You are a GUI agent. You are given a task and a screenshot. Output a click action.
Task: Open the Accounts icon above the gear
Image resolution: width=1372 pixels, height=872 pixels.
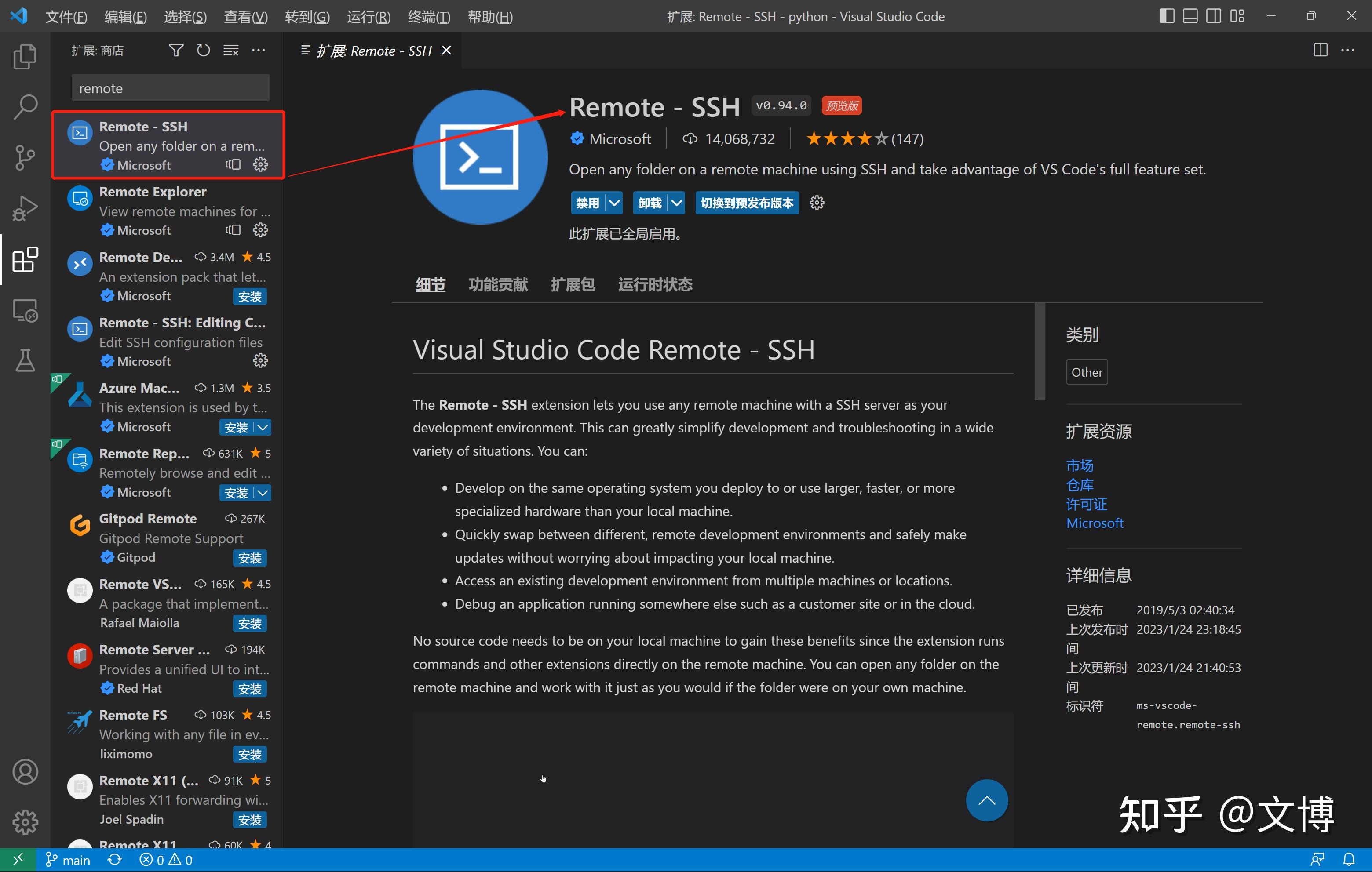pyautogui.click(x=25, y=772)
